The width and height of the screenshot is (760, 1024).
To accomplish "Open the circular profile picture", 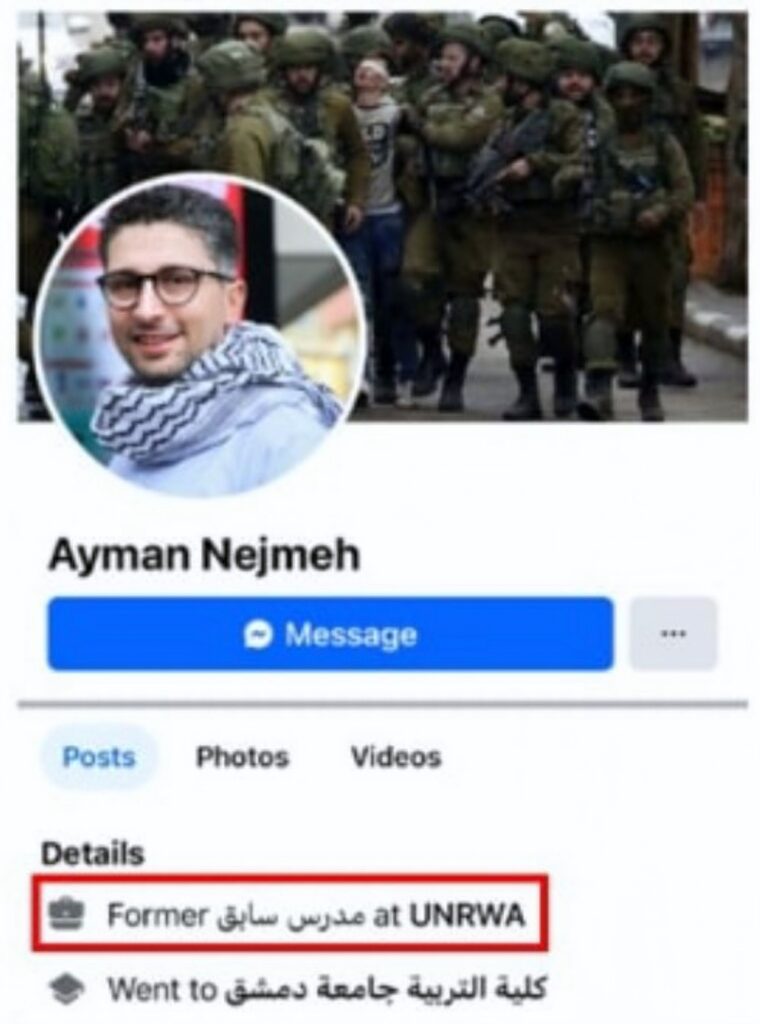I will click(x=200, y=334).
